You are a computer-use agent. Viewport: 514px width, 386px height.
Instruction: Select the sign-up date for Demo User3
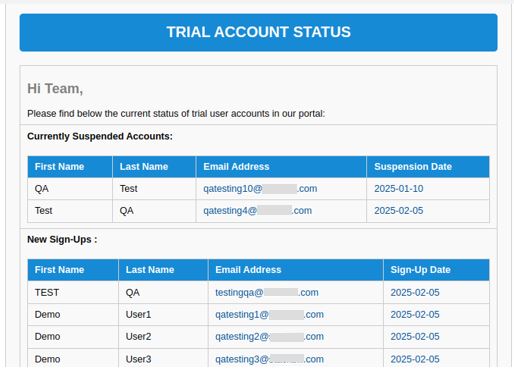click(415, 359)
